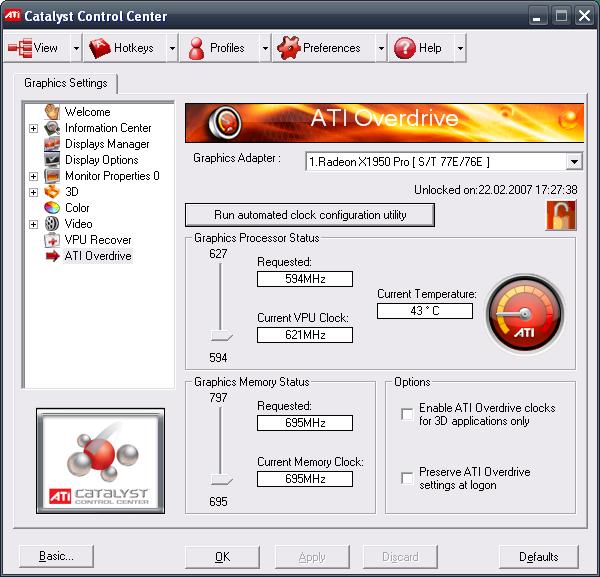Click the Profiles person icon
The image size is (600, 577).
click(197, 48)
